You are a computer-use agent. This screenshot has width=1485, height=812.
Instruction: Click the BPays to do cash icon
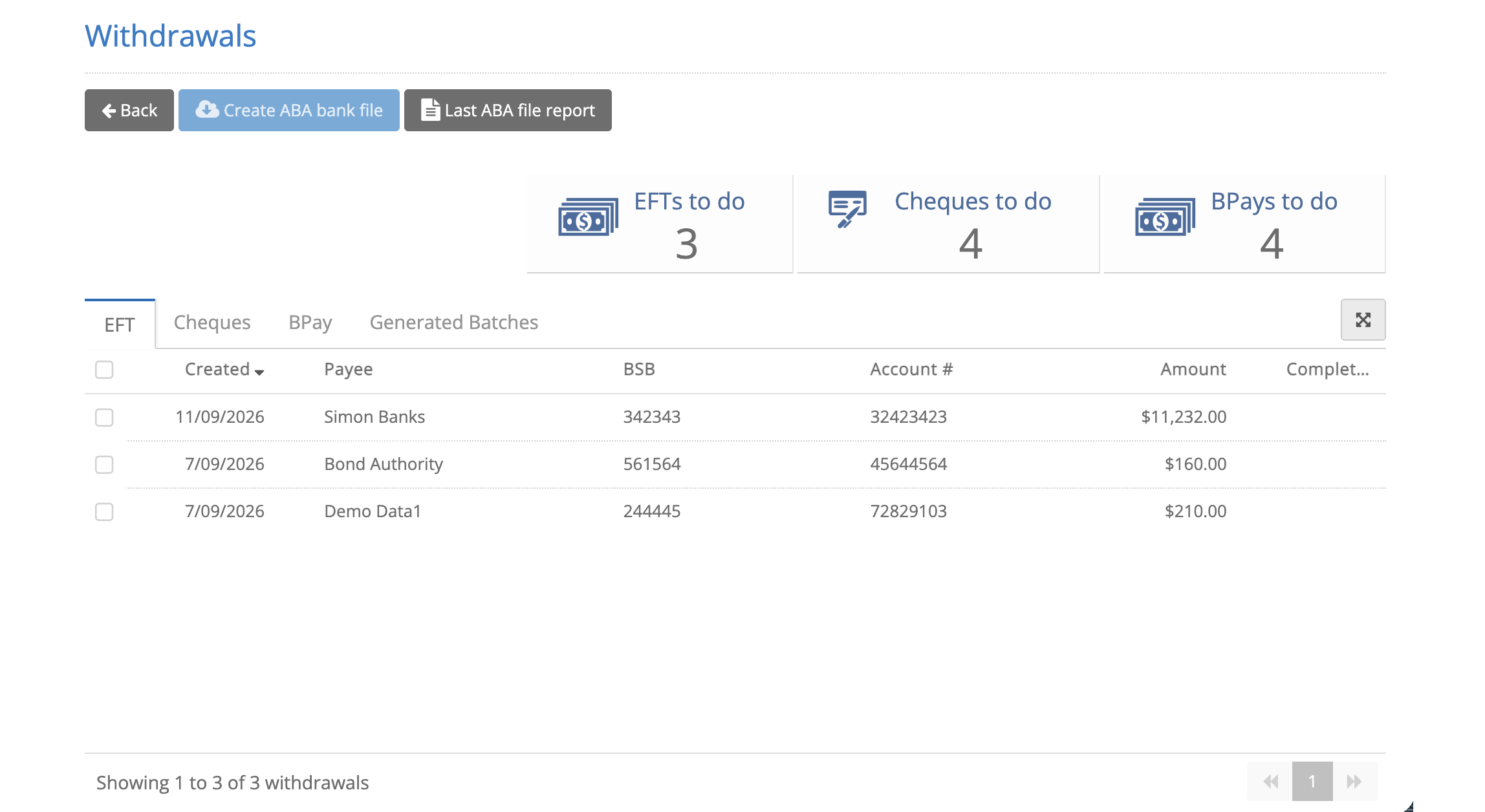[x=1165, y=217]
